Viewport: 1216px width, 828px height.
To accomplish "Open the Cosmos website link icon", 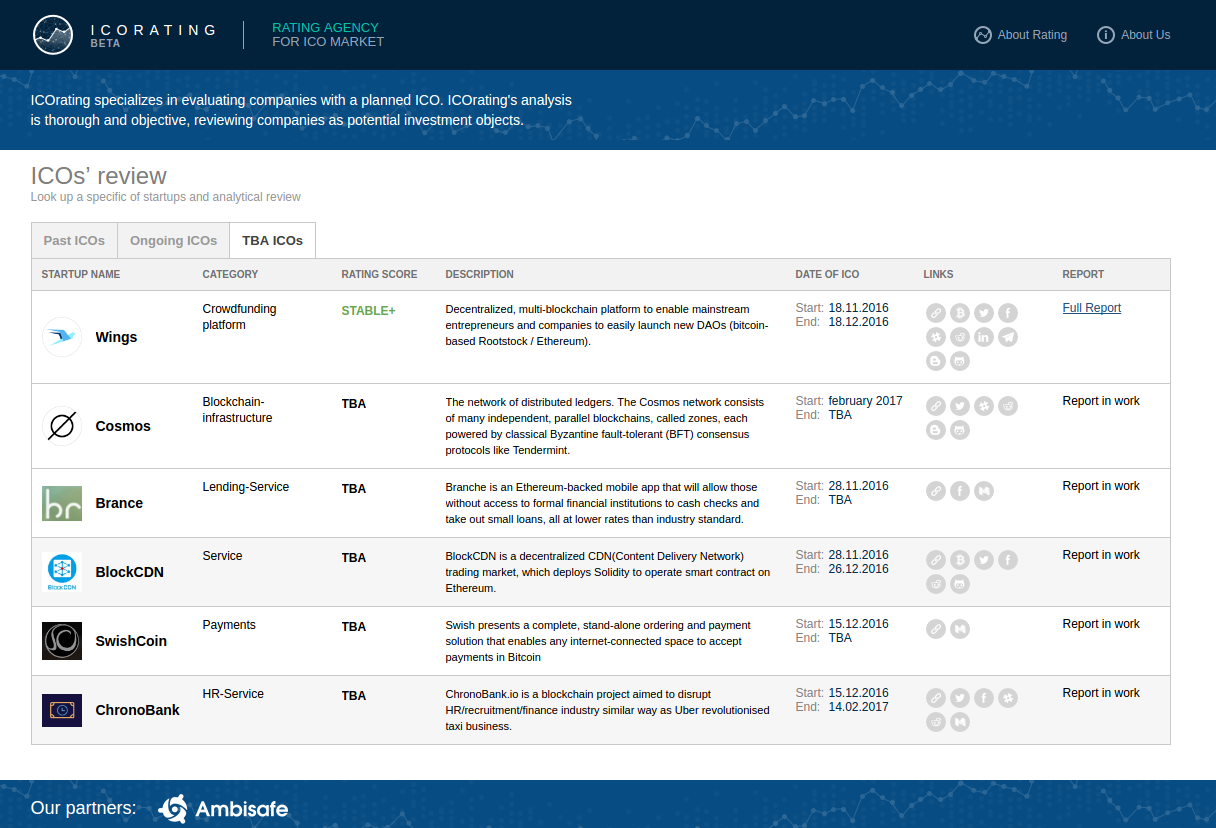I will point(936,406).
